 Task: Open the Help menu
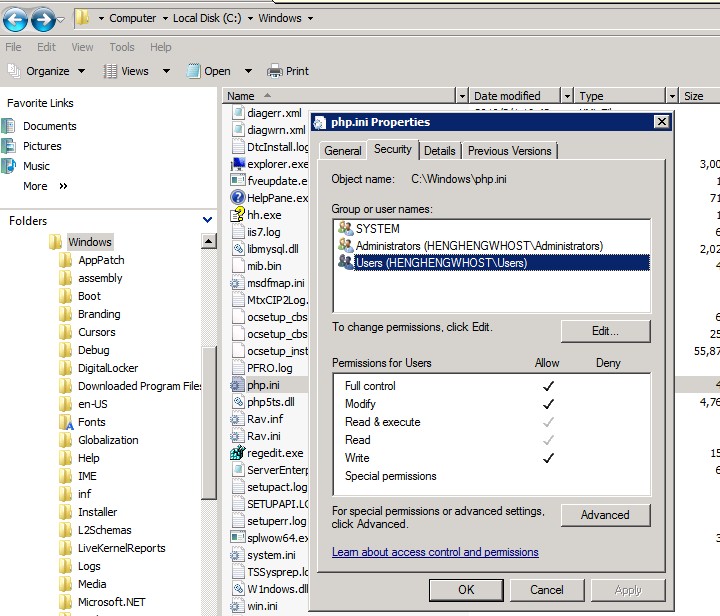pyautogui.click(x=161, y=47)
